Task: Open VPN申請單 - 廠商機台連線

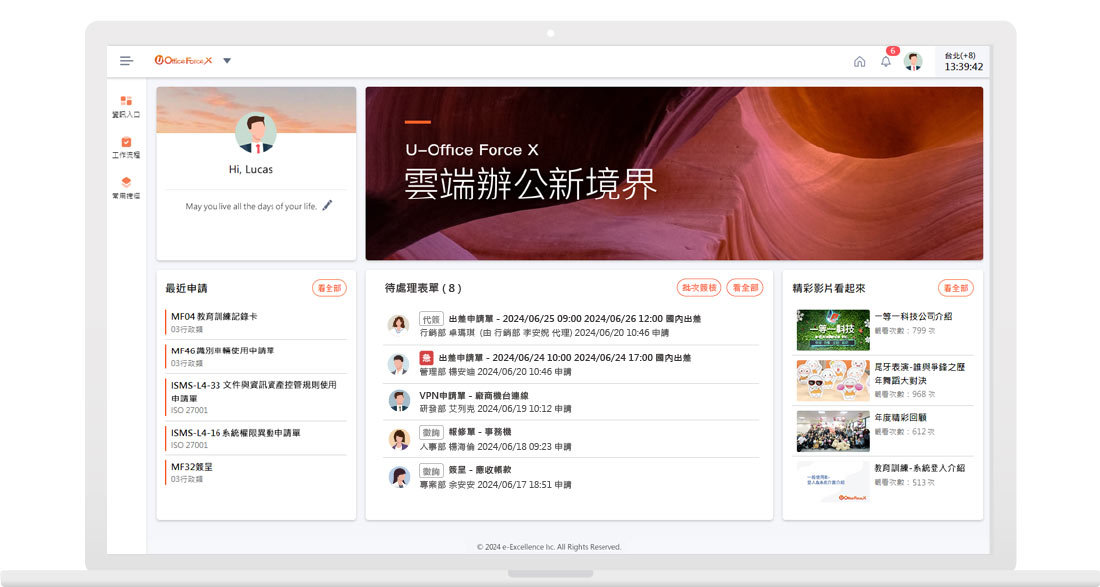Action: (474, 396)
